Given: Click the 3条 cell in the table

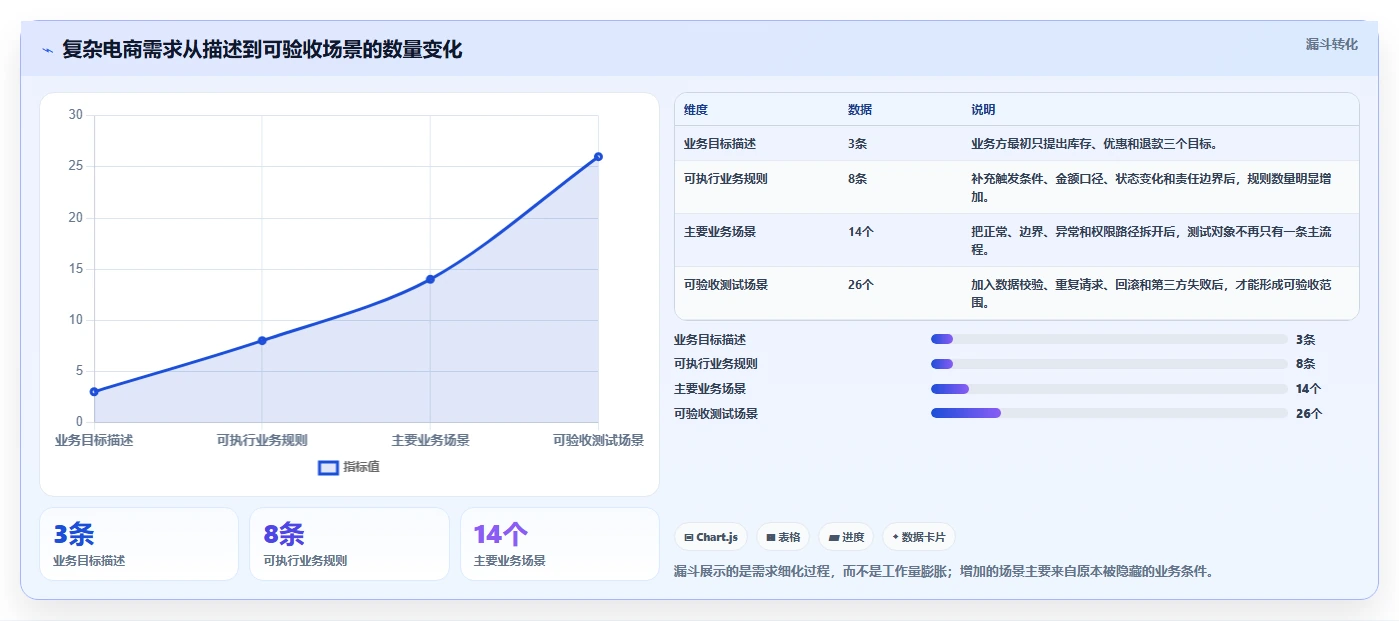Looking at the screenshot, I should 857,144.
